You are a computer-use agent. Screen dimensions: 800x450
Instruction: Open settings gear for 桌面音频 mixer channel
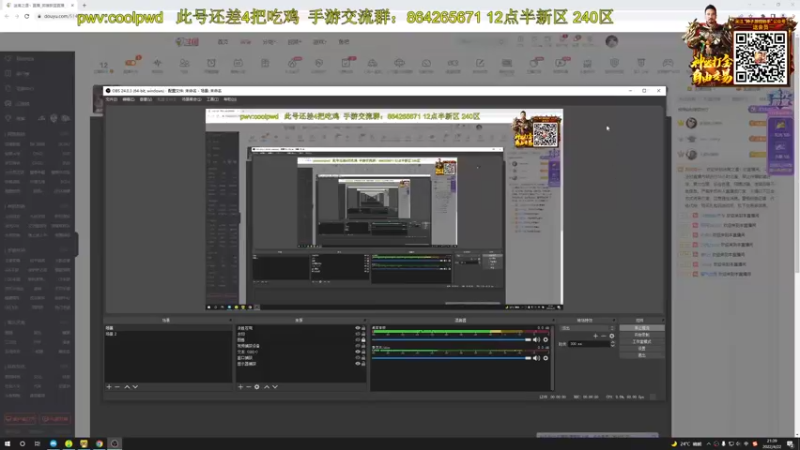(545, 340)
